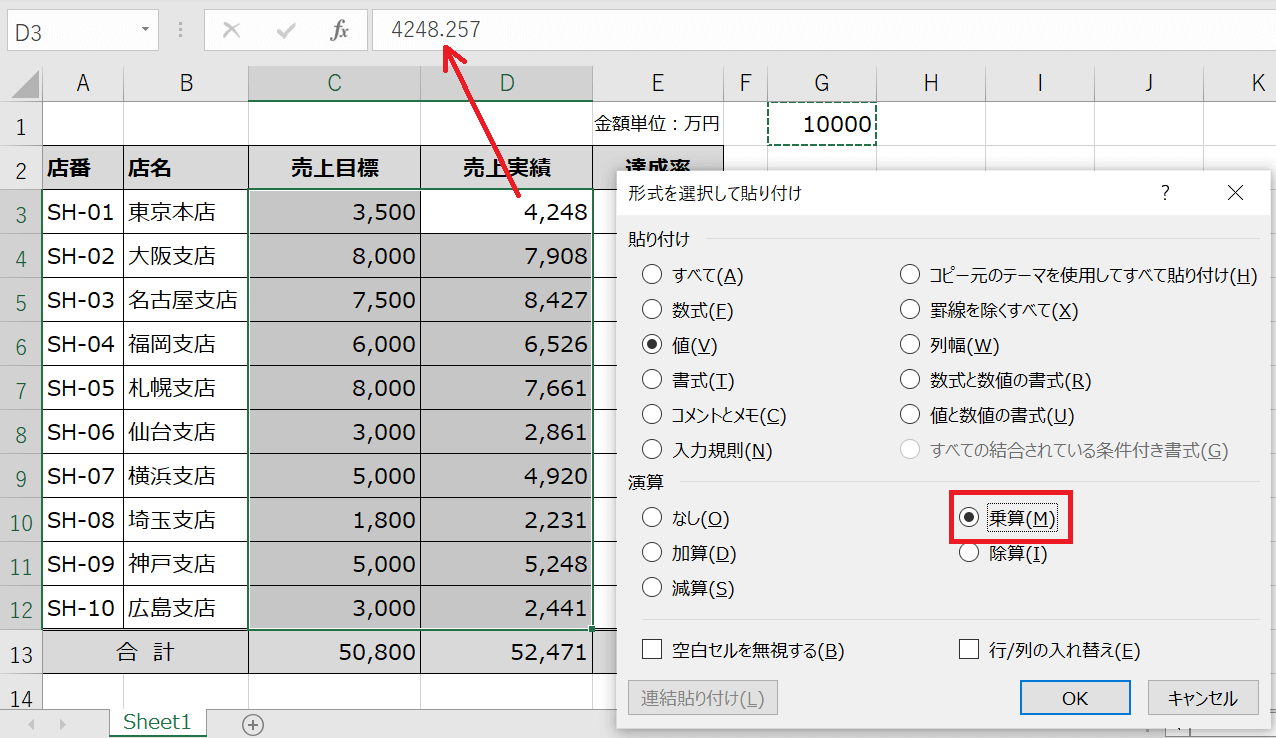Switch to the Sheet1 tab
Screen dimensions: 1276x738
[x=157, y=722]
